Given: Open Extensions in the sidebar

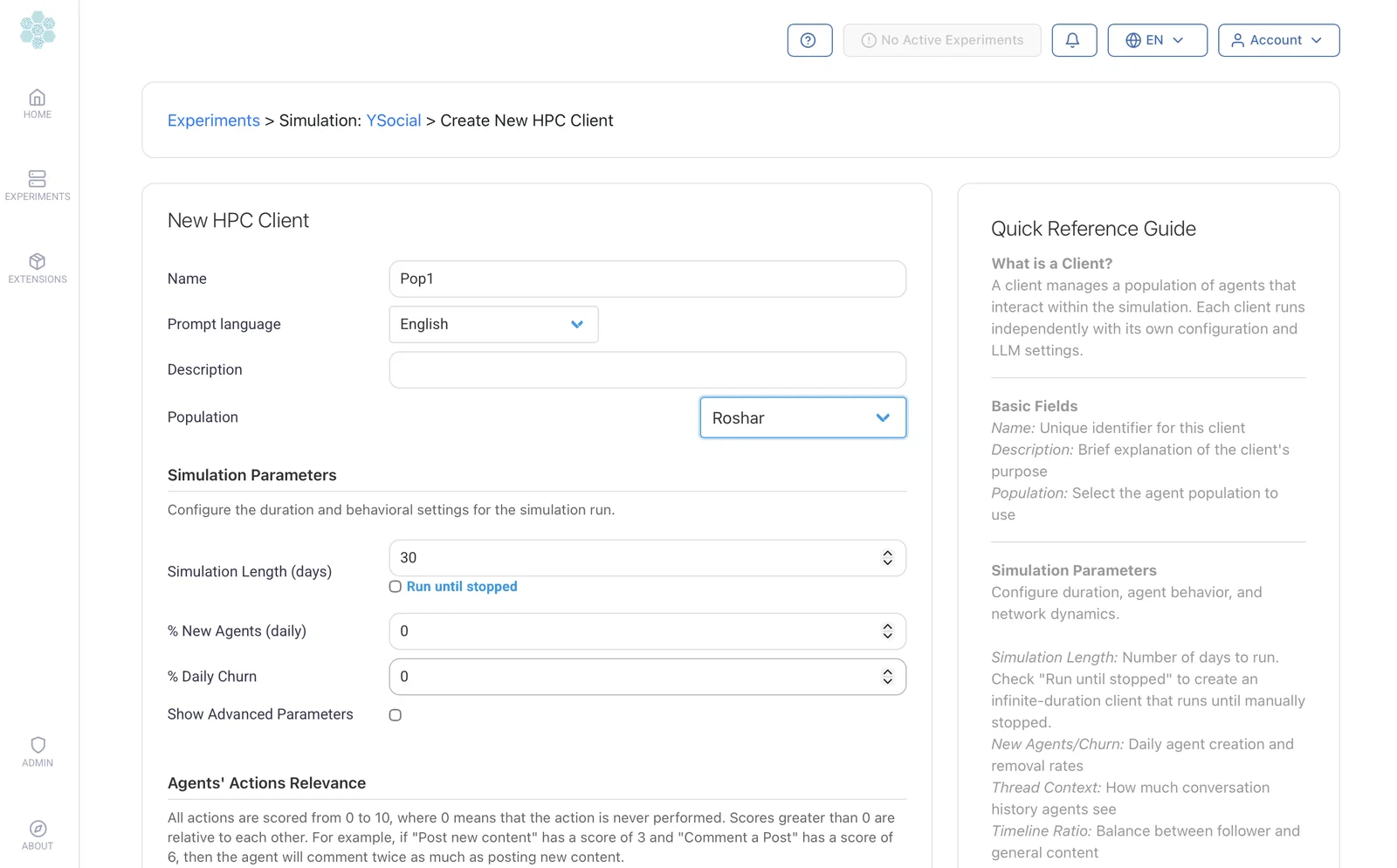Looking at the screenshot, I should click(38, 269).
